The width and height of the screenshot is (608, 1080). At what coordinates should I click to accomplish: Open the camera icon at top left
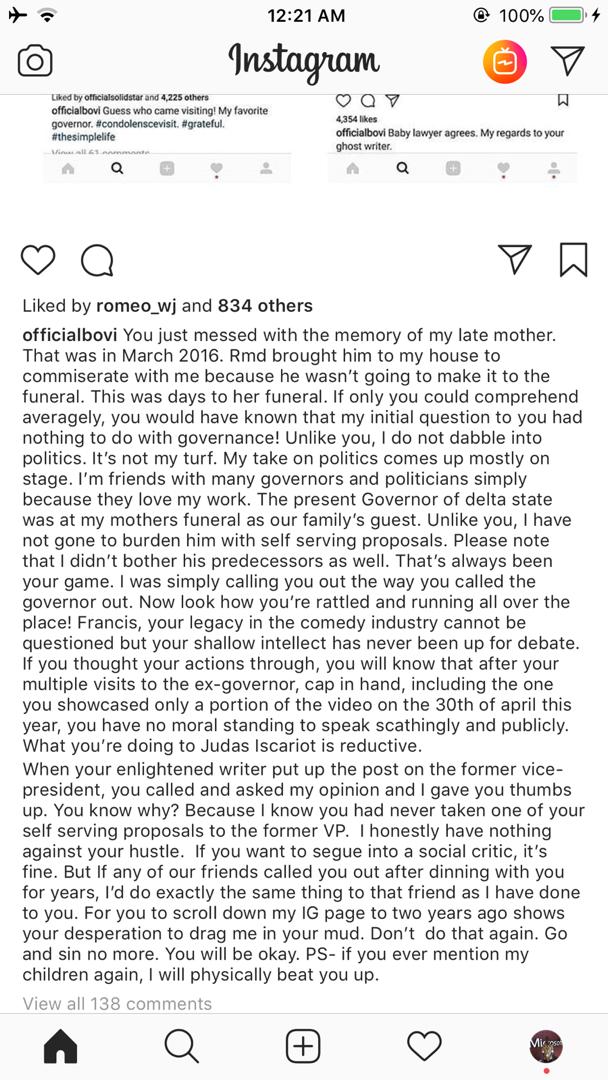tap(35, 62)
